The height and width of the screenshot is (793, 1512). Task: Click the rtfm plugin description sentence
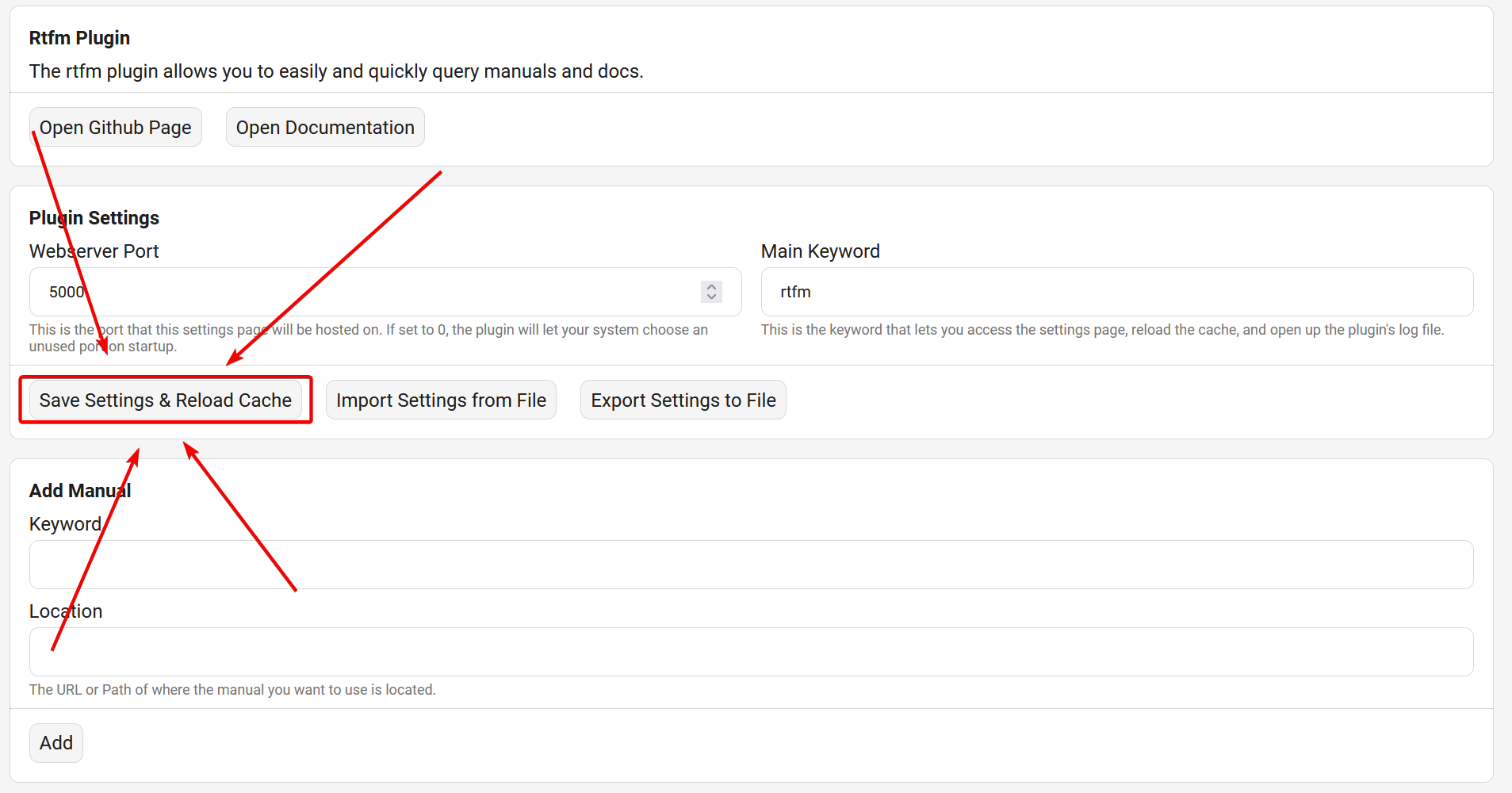coord(336,71)
